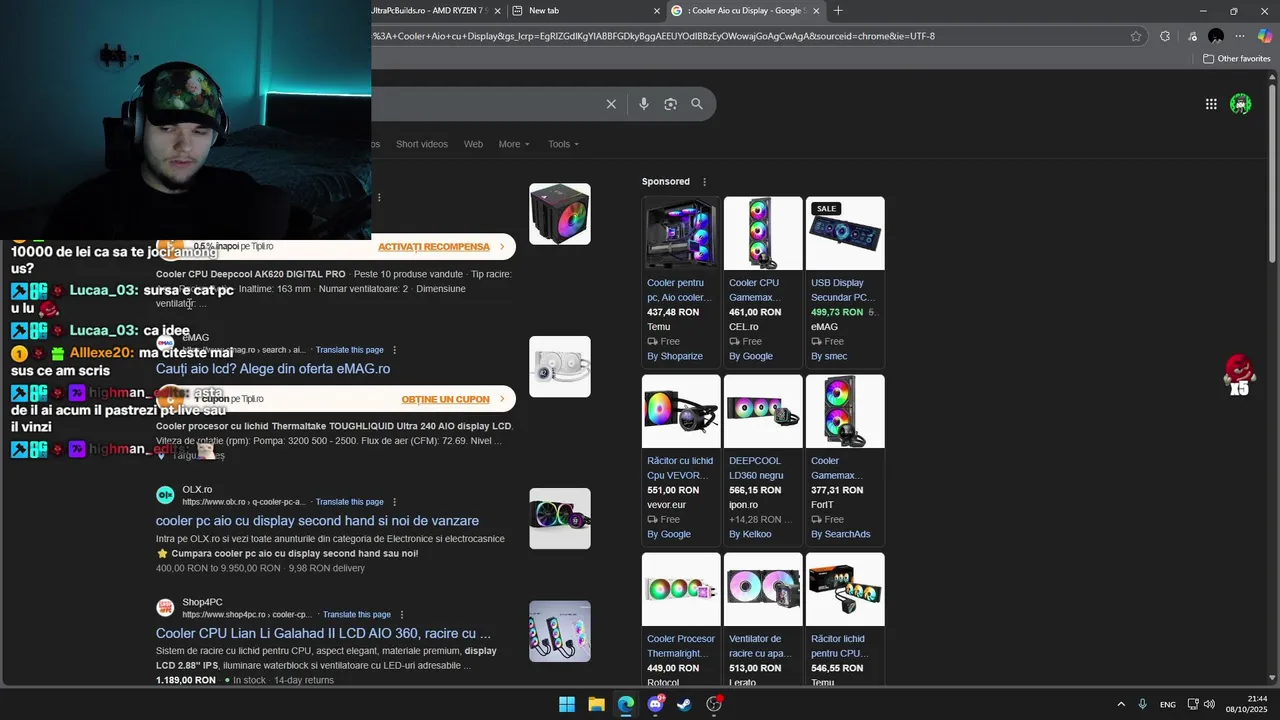The height and width of the screenshot is (720, 1280).
Task: Close the UltraPcBuilds.ro tab
Action: pos(497,11)
